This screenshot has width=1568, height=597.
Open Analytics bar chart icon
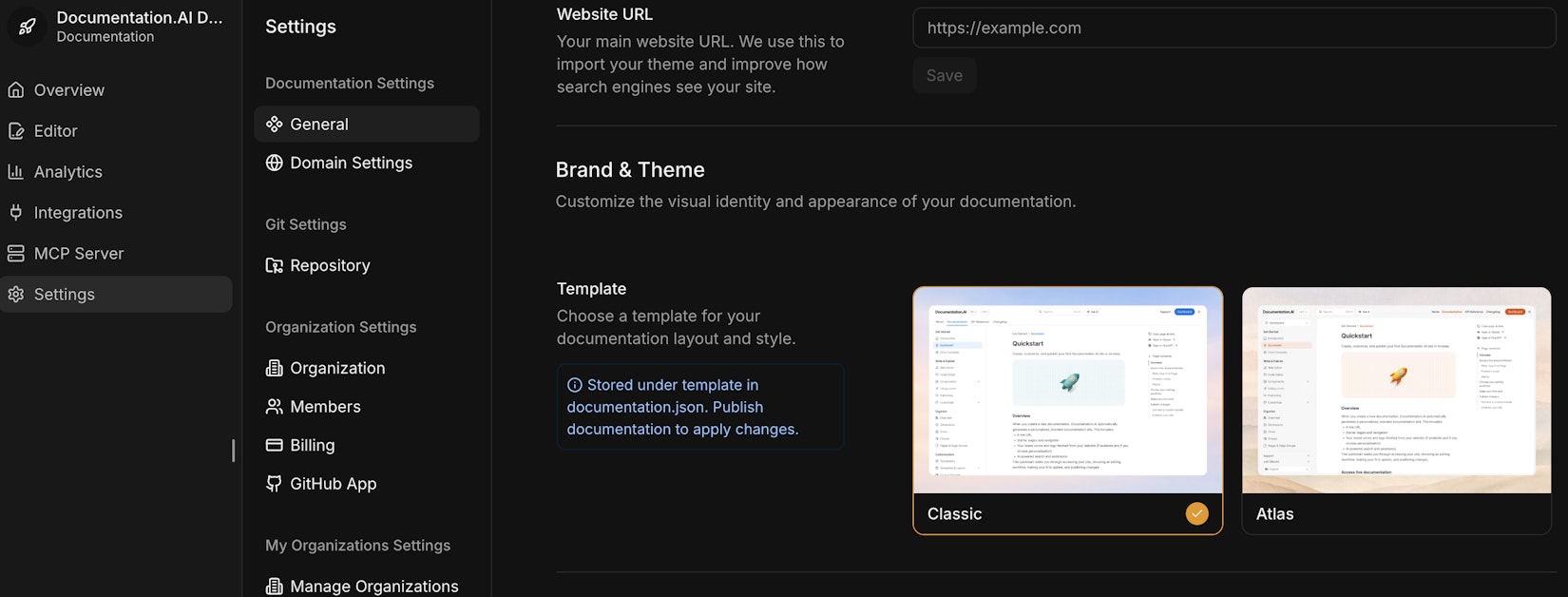coord(16,172)
